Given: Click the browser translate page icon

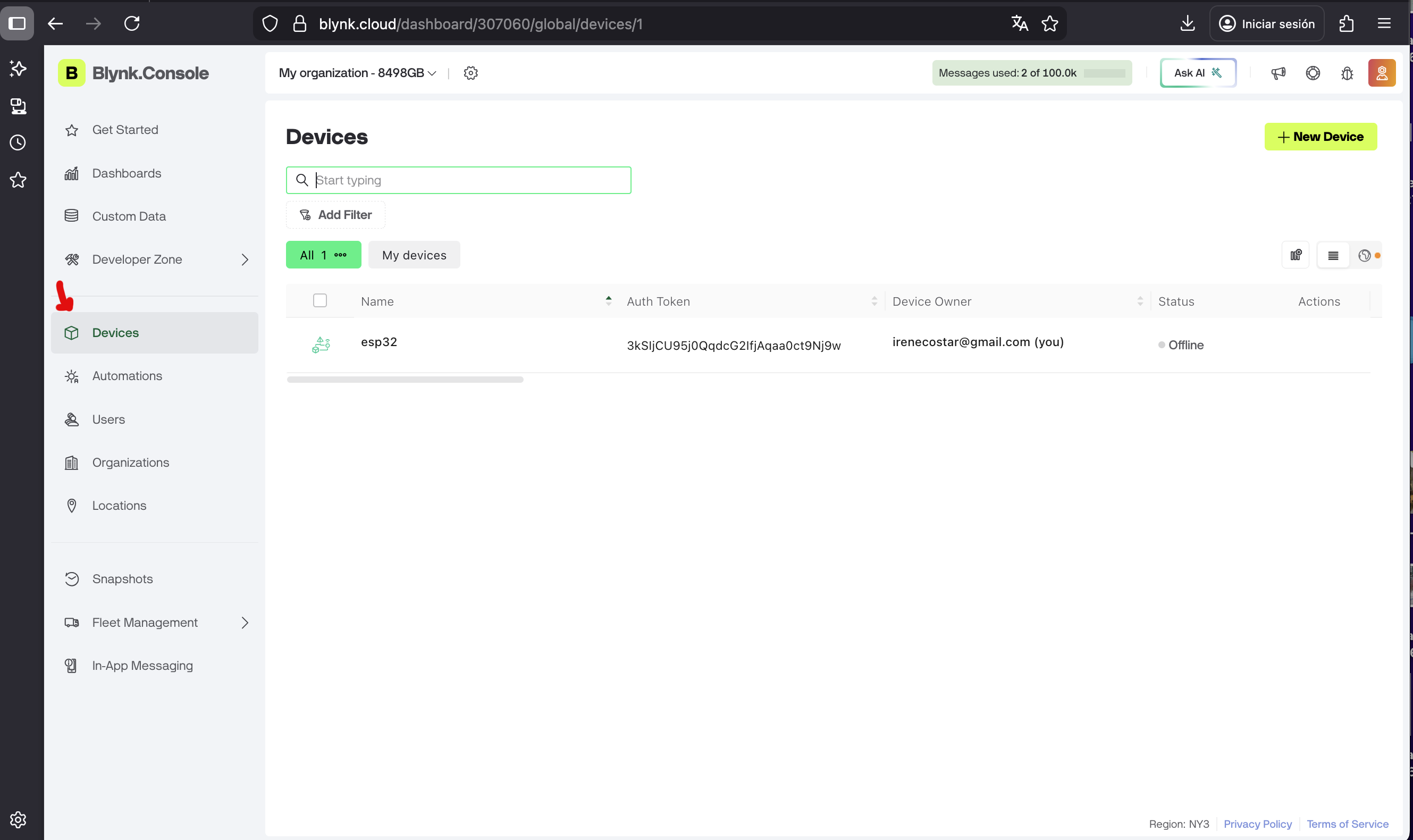Looking at the screenshot, I should [x=1020, y=24].
